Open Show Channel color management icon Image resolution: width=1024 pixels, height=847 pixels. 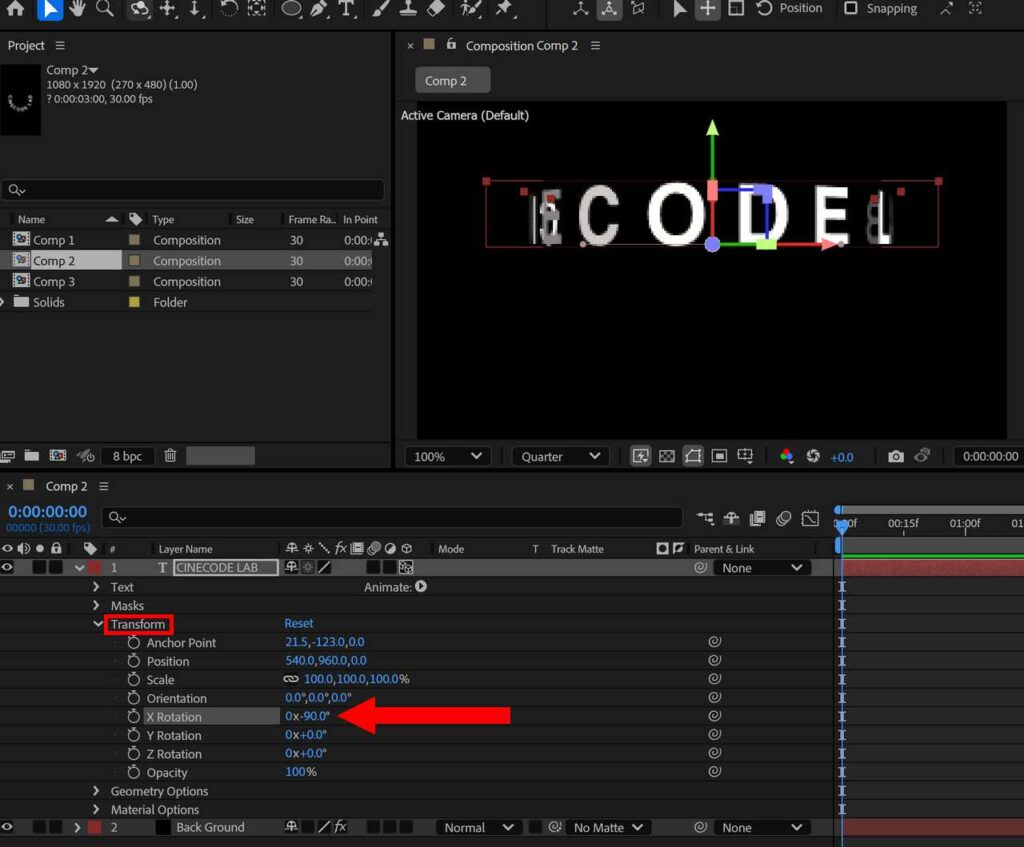(786, 456)
